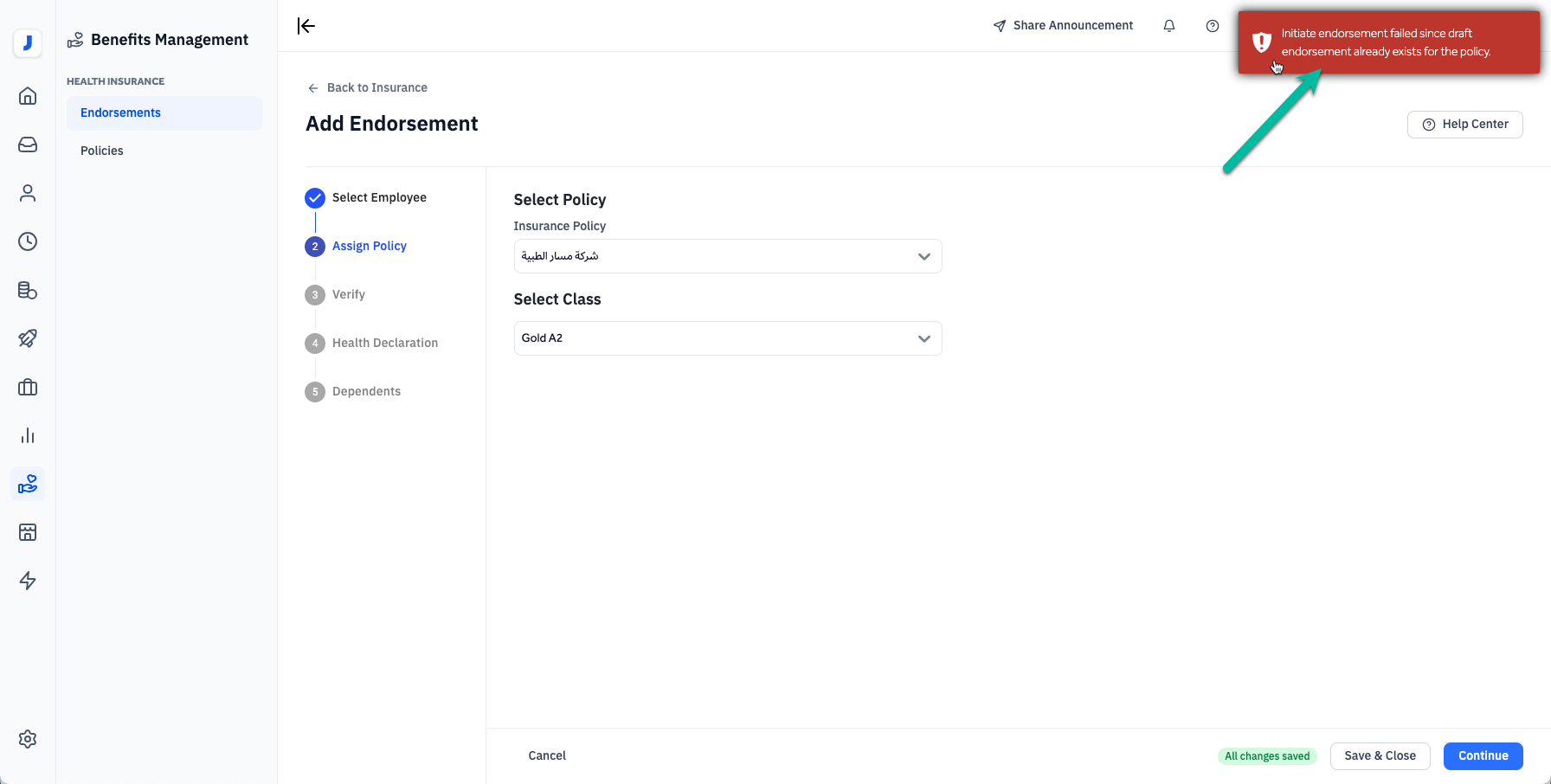The width and height of the screenshot is (1551, 784).
Task: Open the Select Class dropdown showing Gold A2
Action: [727, 338]
